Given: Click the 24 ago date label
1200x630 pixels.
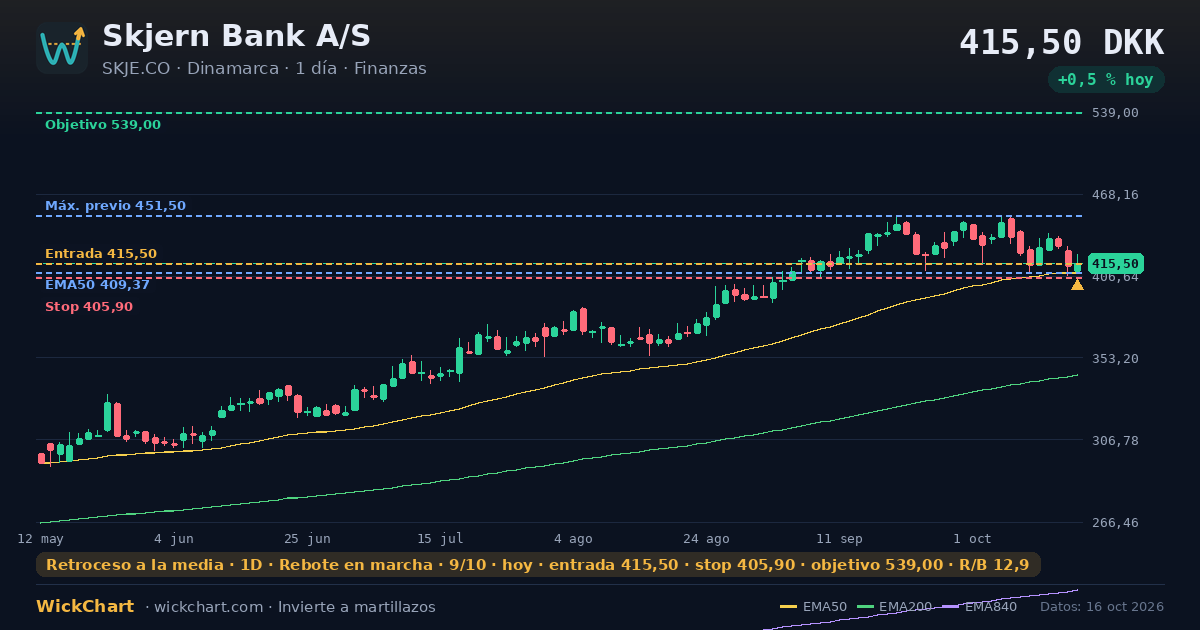Looking at the screenshot, I should (x=706, y=539).
